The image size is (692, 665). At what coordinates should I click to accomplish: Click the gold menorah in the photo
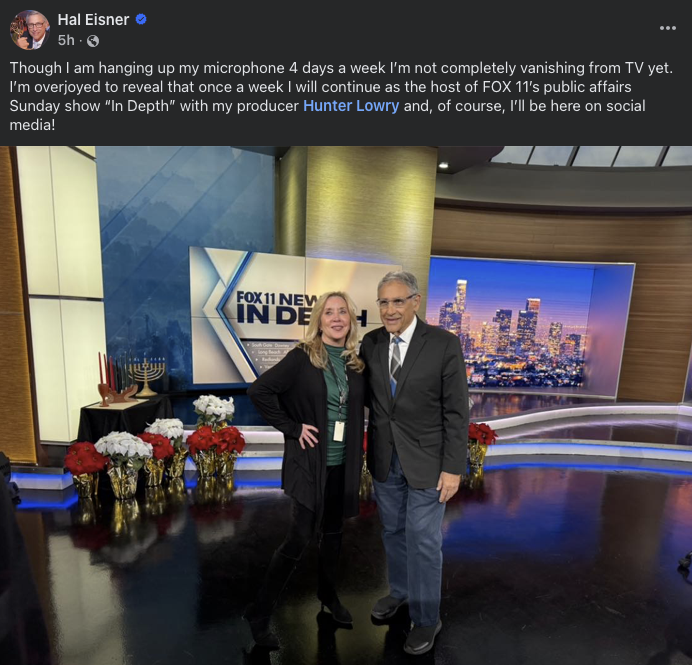(x=147, y=377)
